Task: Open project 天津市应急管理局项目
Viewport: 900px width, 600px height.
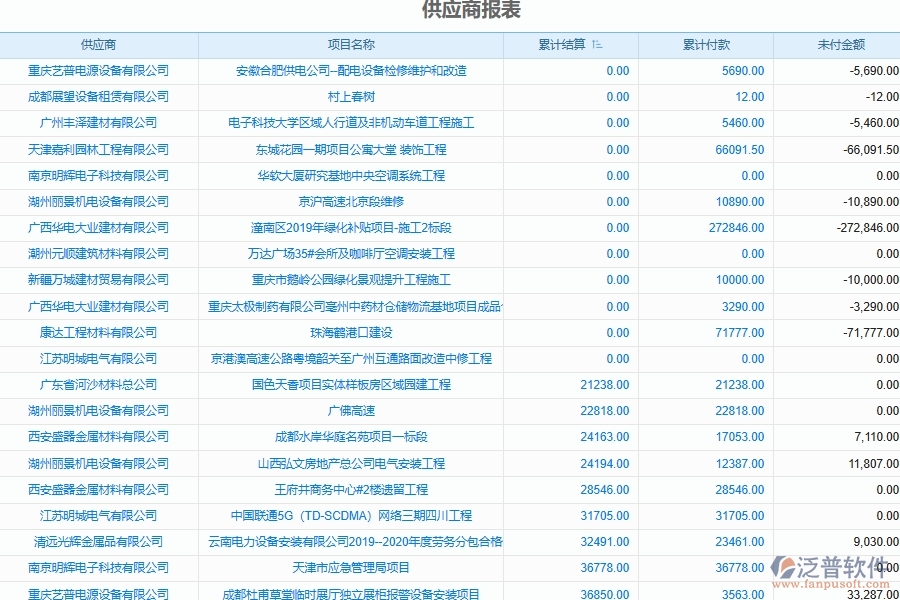Action: pyautogui.click(x=352, y=567)
